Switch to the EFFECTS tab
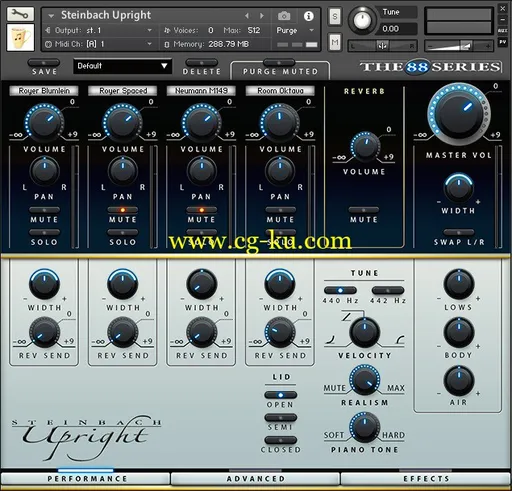 tap(426, 479)
